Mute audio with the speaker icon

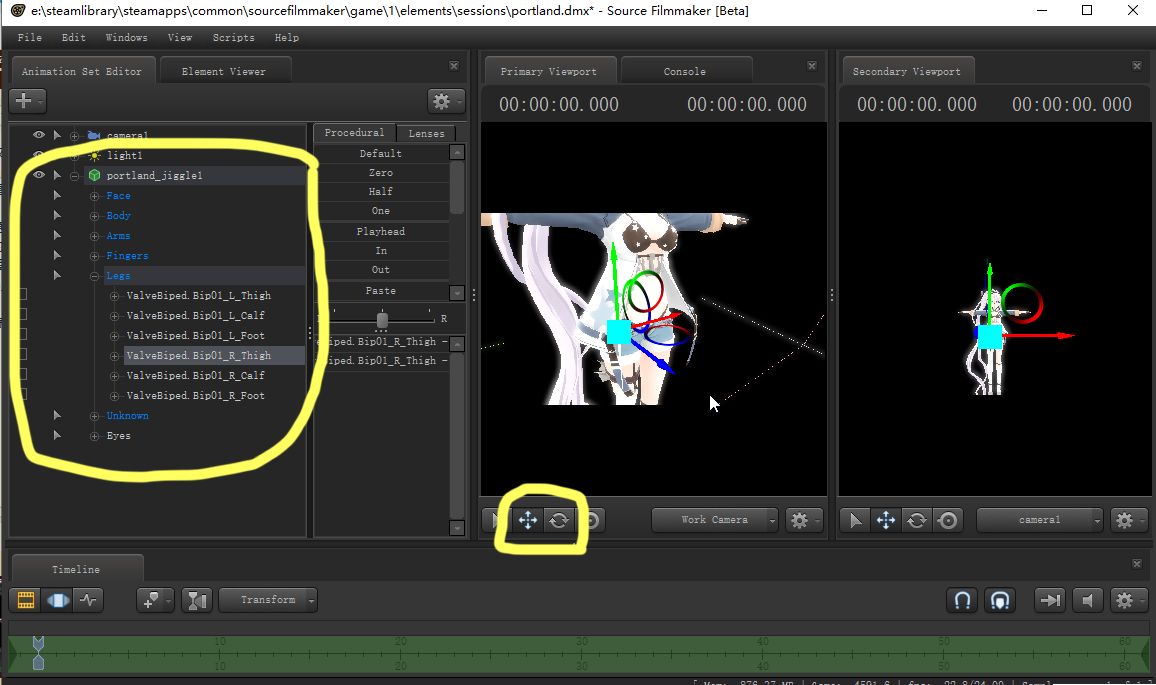[x=1087, y=600]
